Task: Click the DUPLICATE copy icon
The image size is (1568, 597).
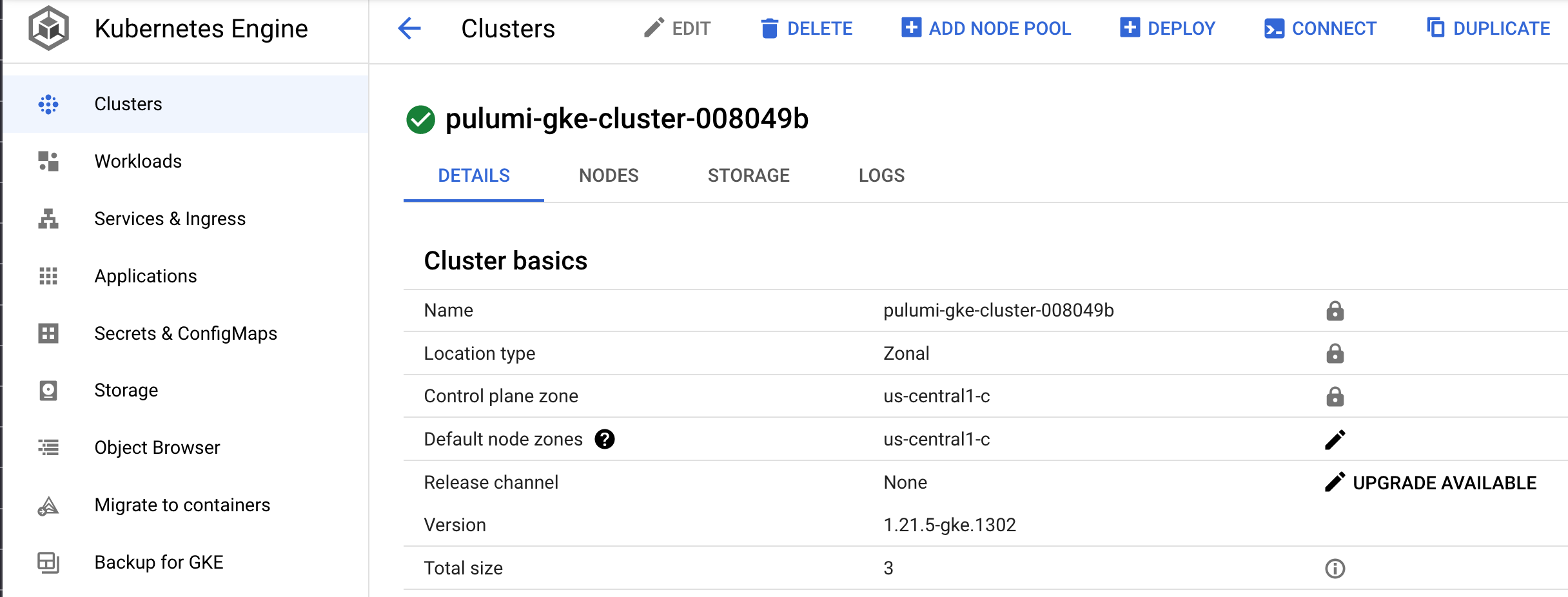Action: coord(1435,28)
